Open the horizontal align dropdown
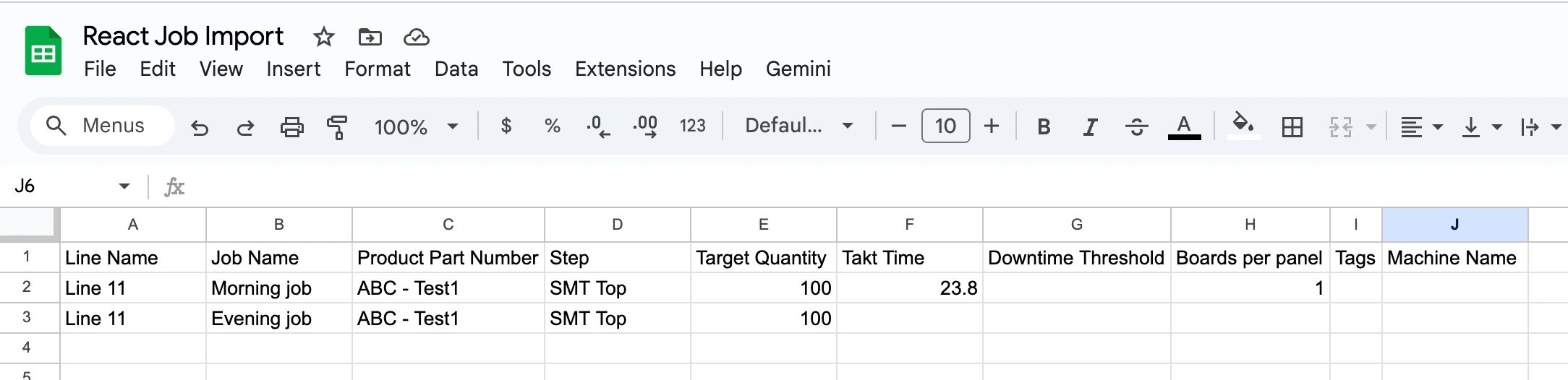 pyautogui.click(x=1420, y=127)
